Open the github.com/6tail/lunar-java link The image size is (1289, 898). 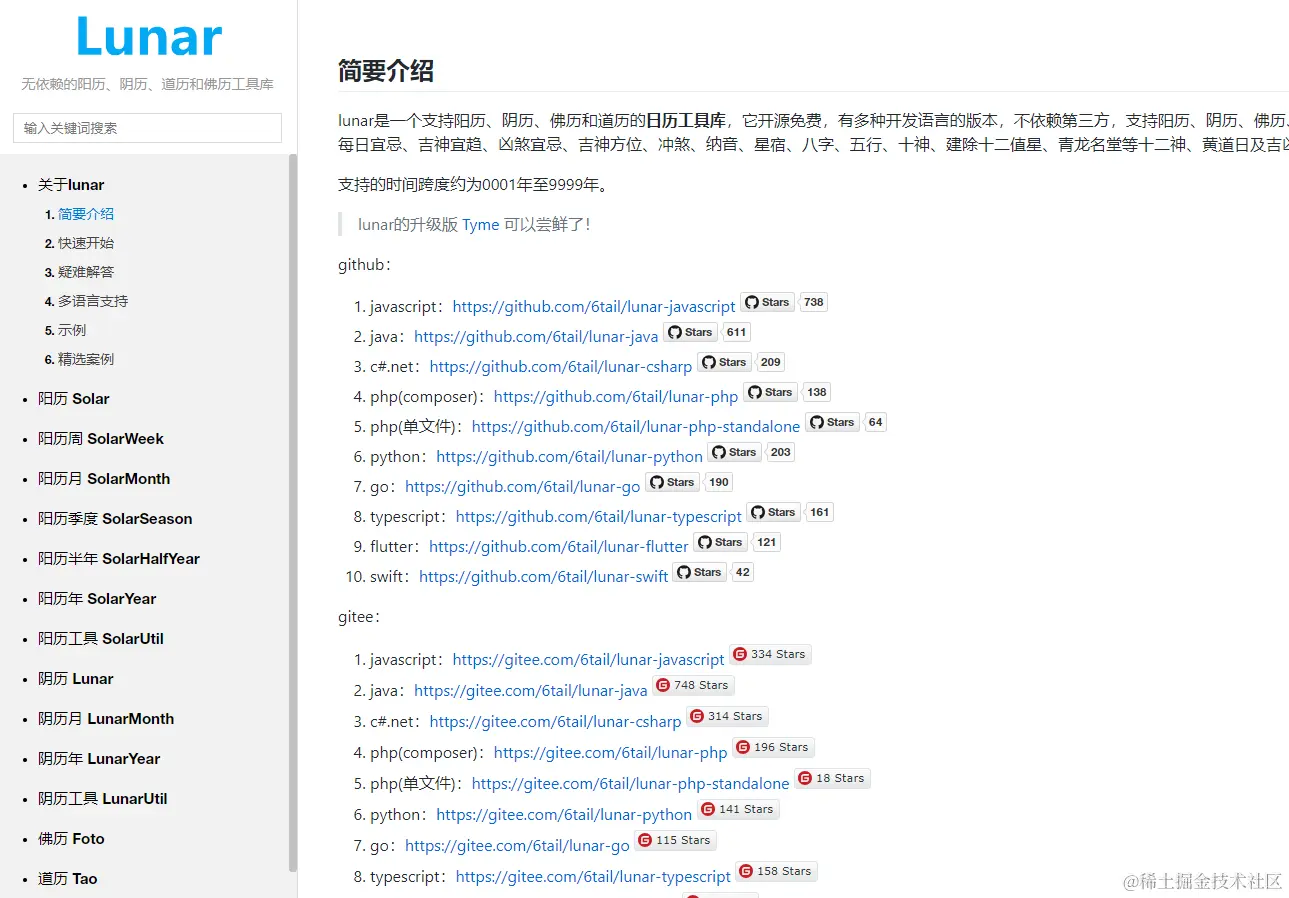point(536,337)
